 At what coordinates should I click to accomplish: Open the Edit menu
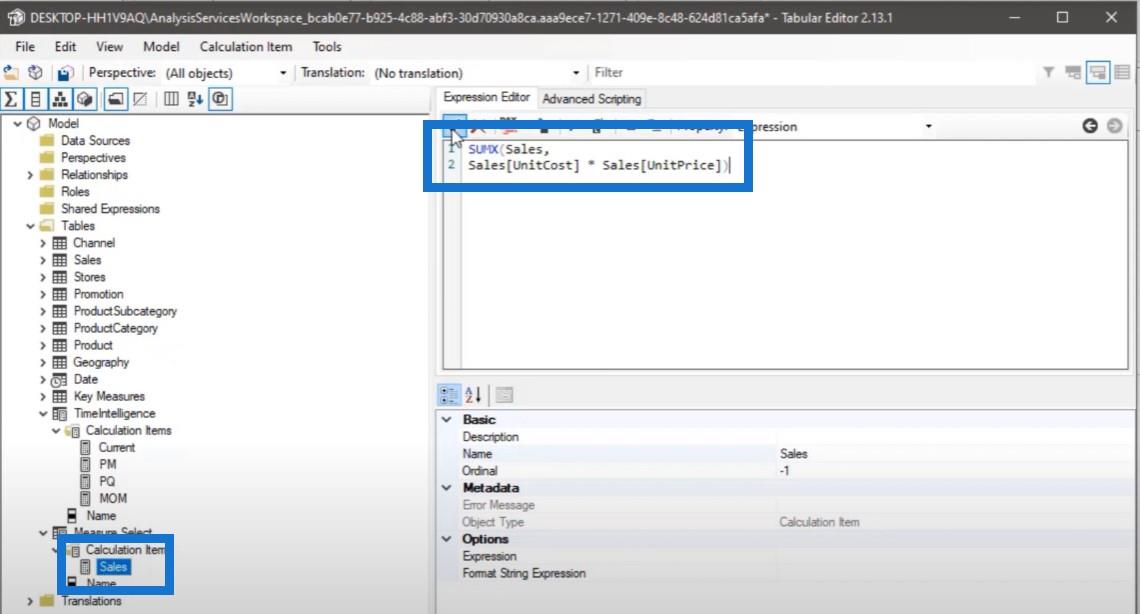tap(65, 47)
